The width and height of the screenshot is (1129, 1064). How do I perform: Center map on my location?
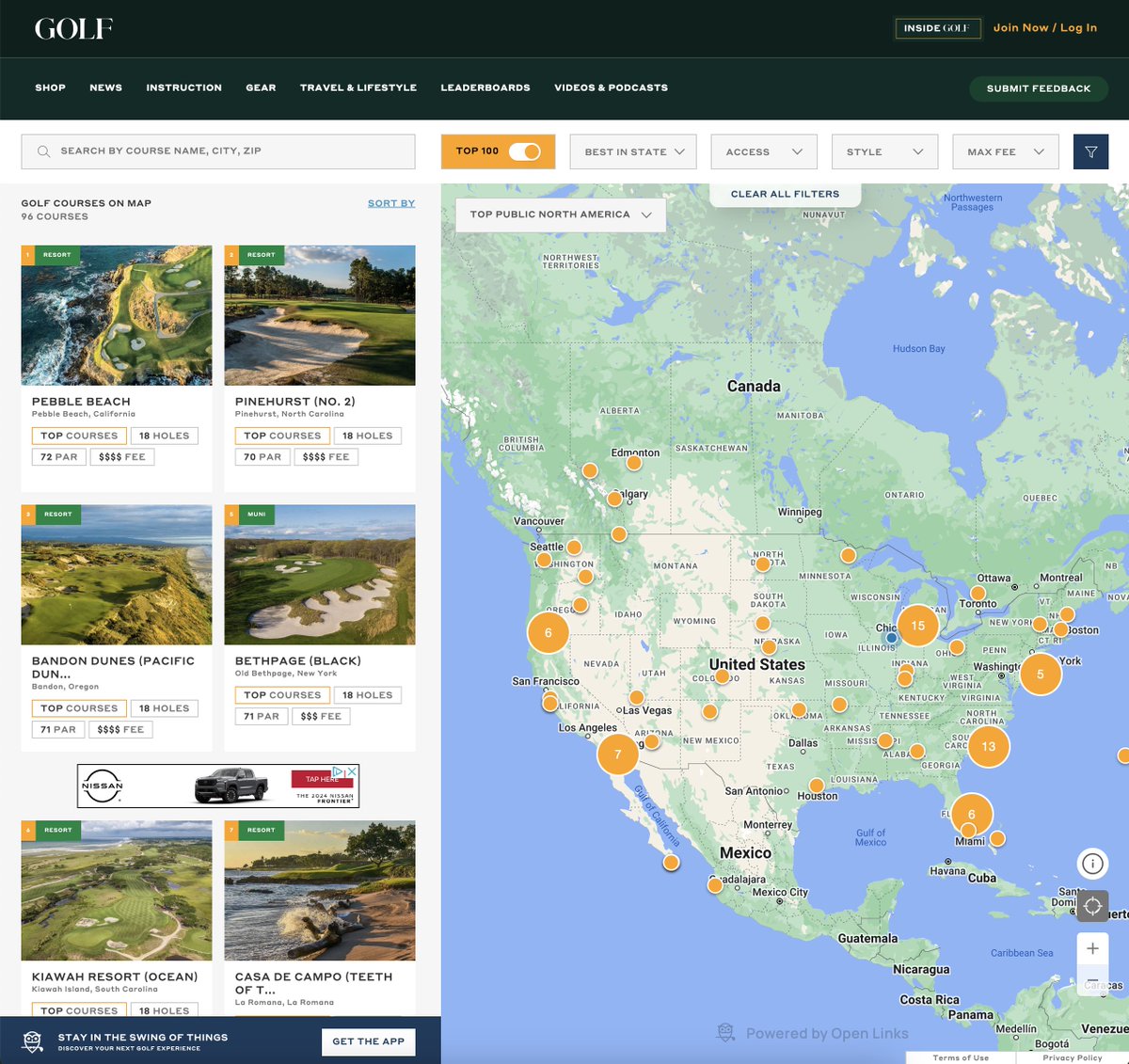pos(1092,906)
